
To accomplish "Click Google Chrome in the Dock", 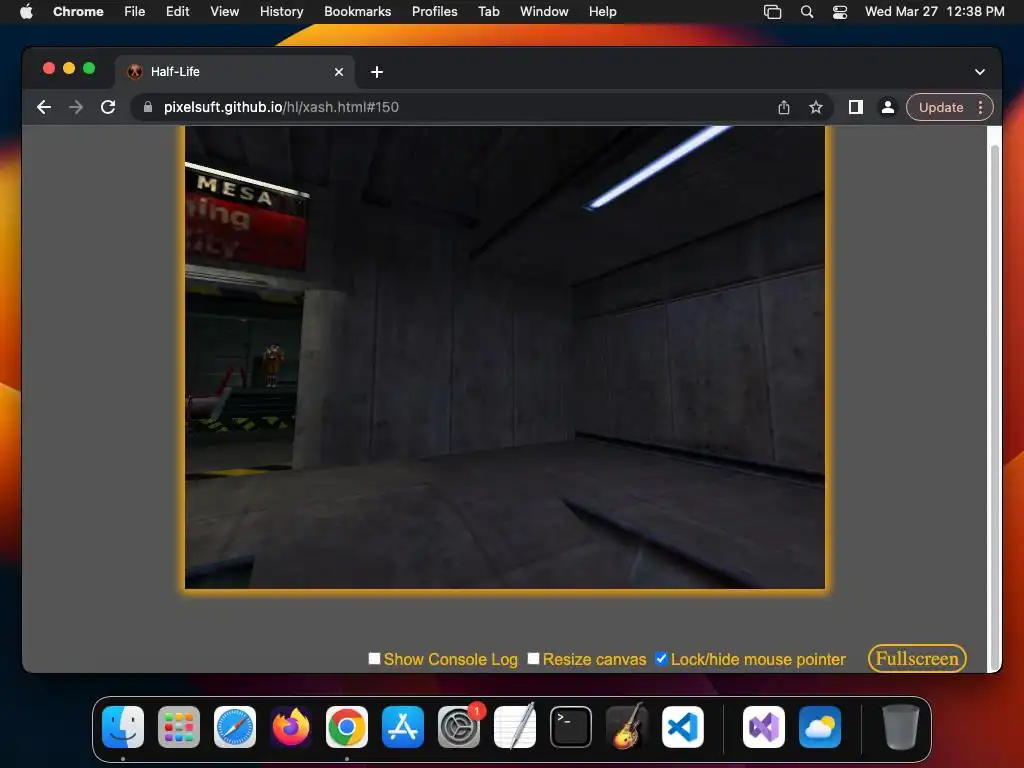I will click(347, 727).
